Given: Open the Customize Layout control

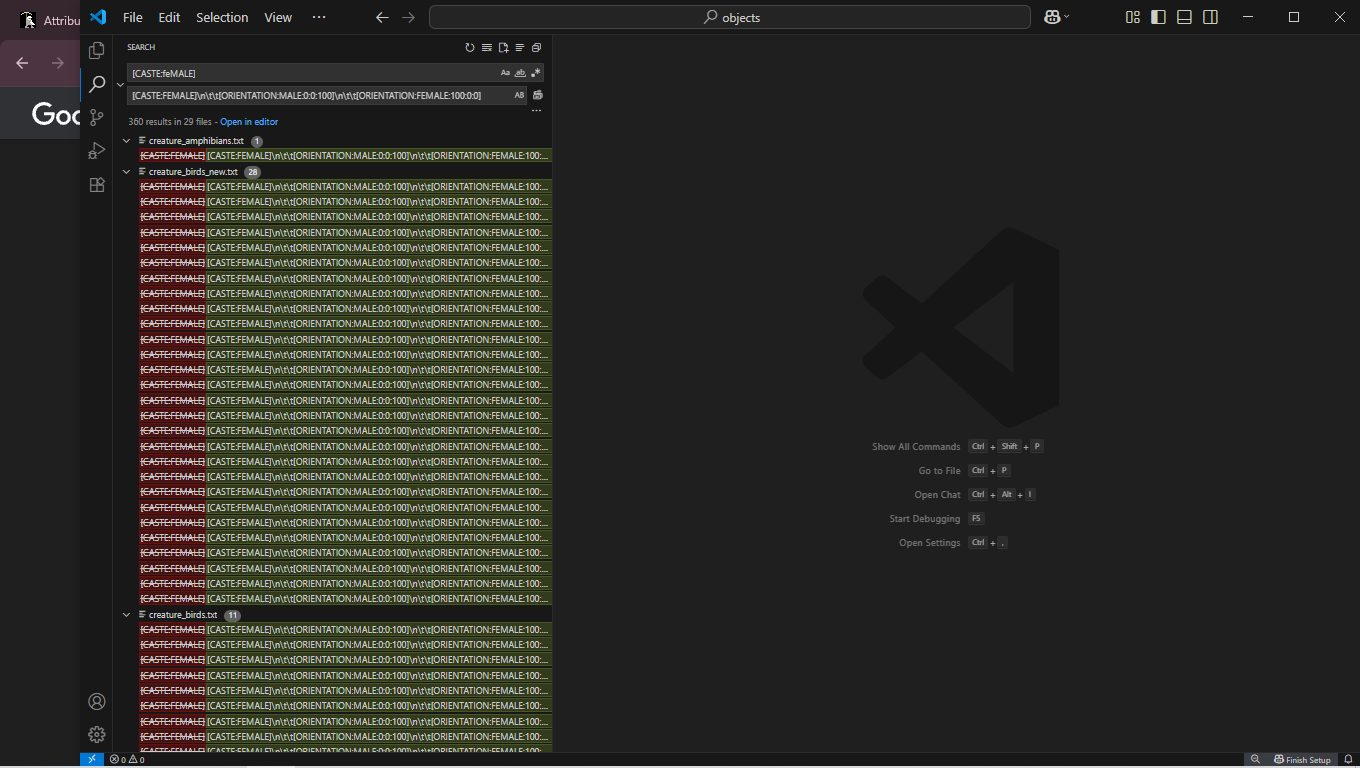Looking at the screenshot, I should pyautogui.click(x=1133, y=17).
